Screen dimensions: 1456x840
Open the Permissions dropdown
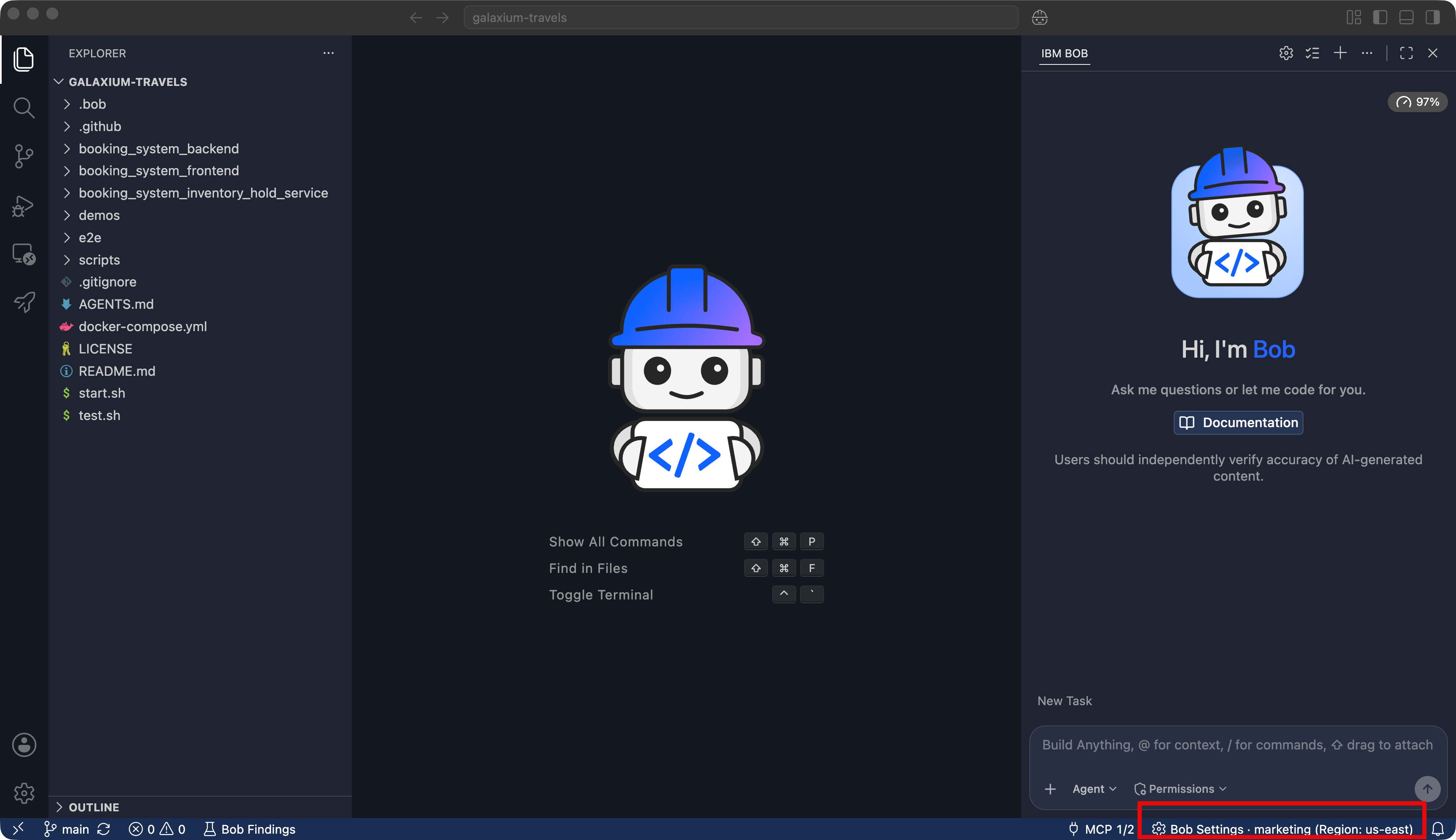(x=1180, y=789)
